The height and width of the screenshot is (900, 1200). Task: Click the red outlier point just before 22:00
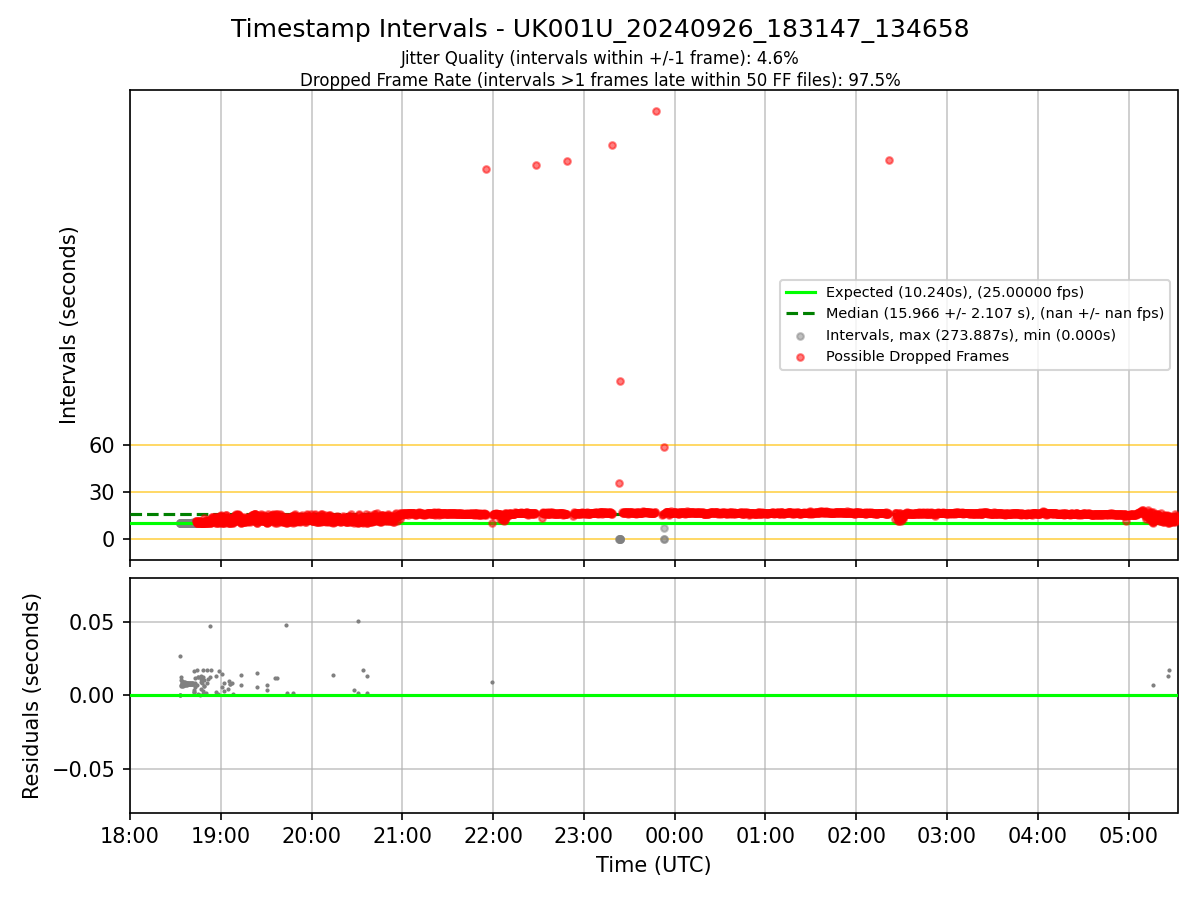coord(486,169)
